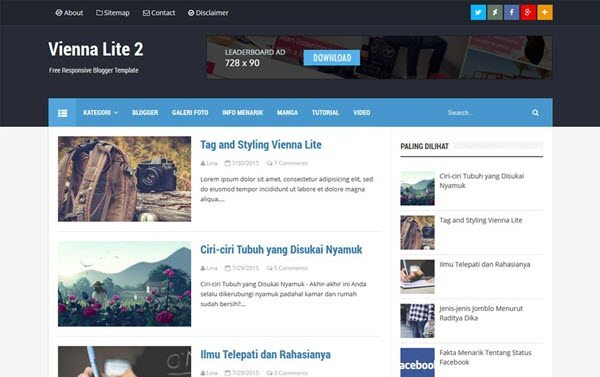This screenshot has width=600, height=377.
Task: Open sidebar link Ciri-ciri Tubuh yang Disukai Nyamuk
Action: point(481,181)
